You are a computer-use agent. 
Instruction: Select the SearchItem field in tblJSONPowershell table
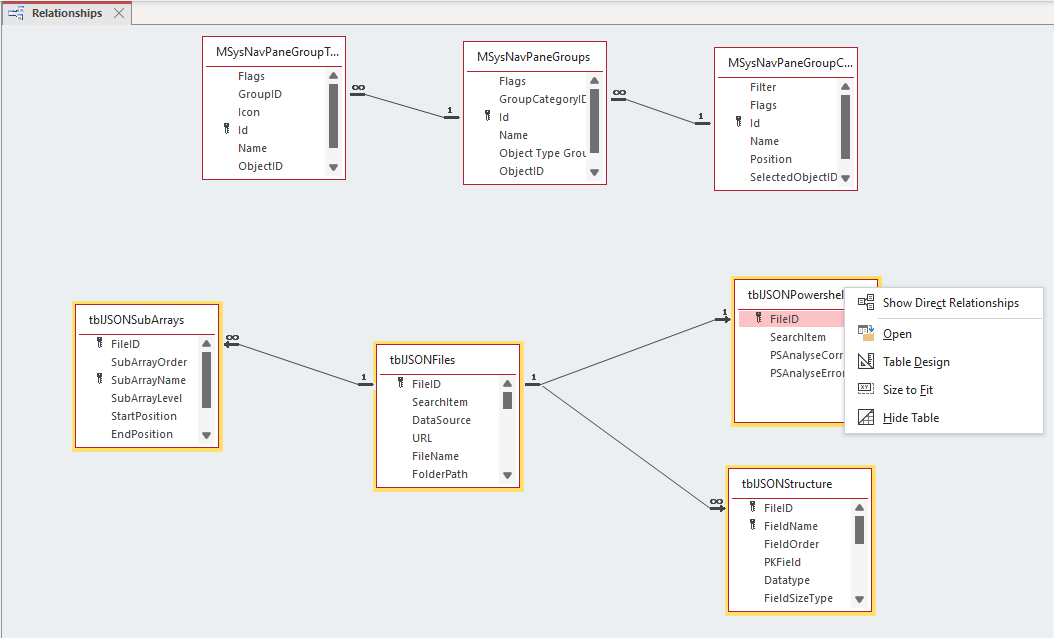[x=798, y=337]
